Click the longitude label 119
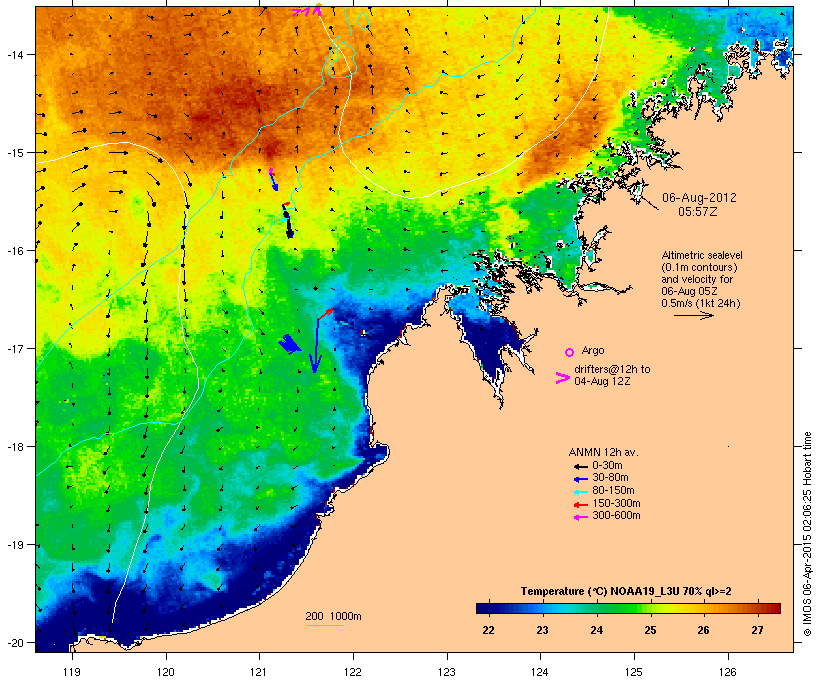The height and width of the screenshot is (680, 820). [x=72, y=672]
